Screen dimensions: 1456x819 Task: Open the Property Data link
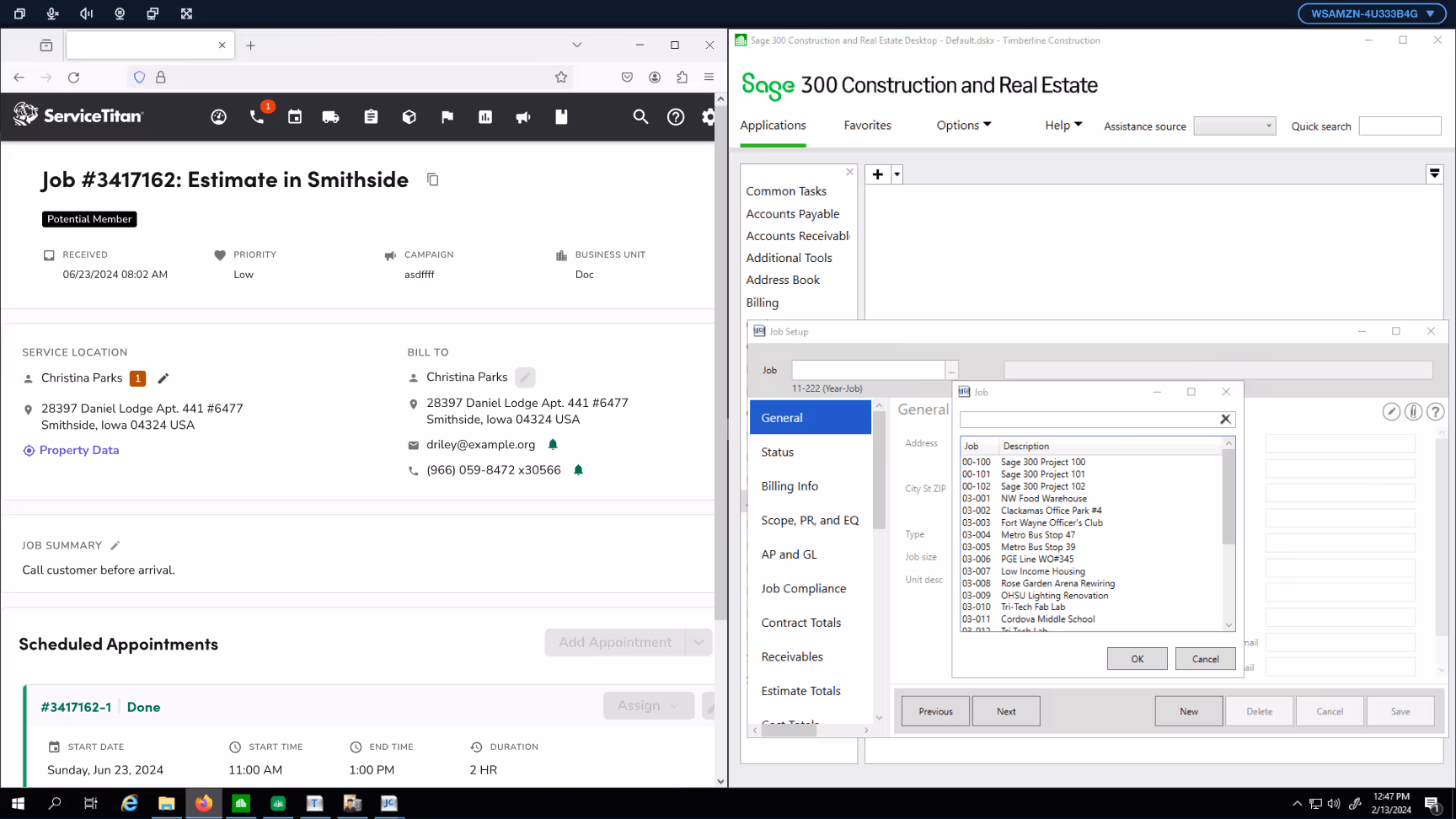click(x=78, y=450)
